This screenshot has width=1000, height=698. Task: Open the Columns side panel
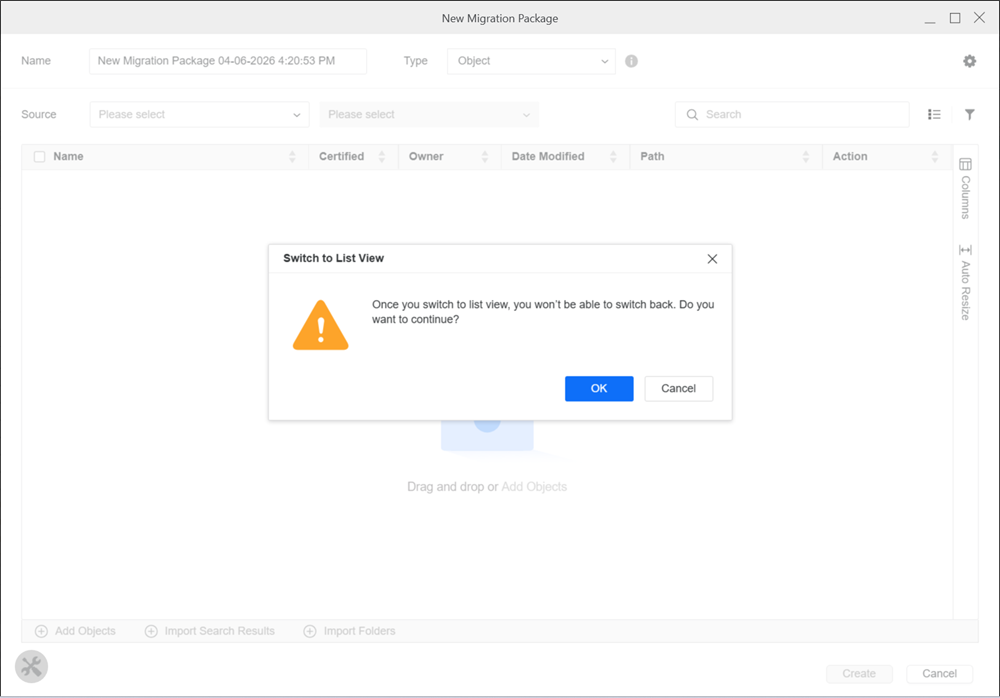click(x=965, y=187)
